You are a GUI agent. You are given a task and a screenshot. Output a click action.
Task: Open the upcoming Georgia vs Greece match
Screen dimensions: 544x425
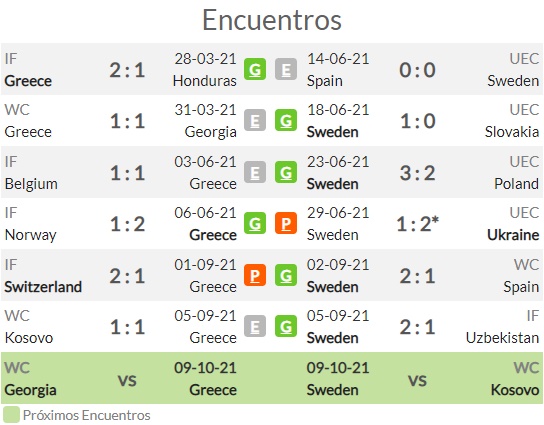coord(136,378)
